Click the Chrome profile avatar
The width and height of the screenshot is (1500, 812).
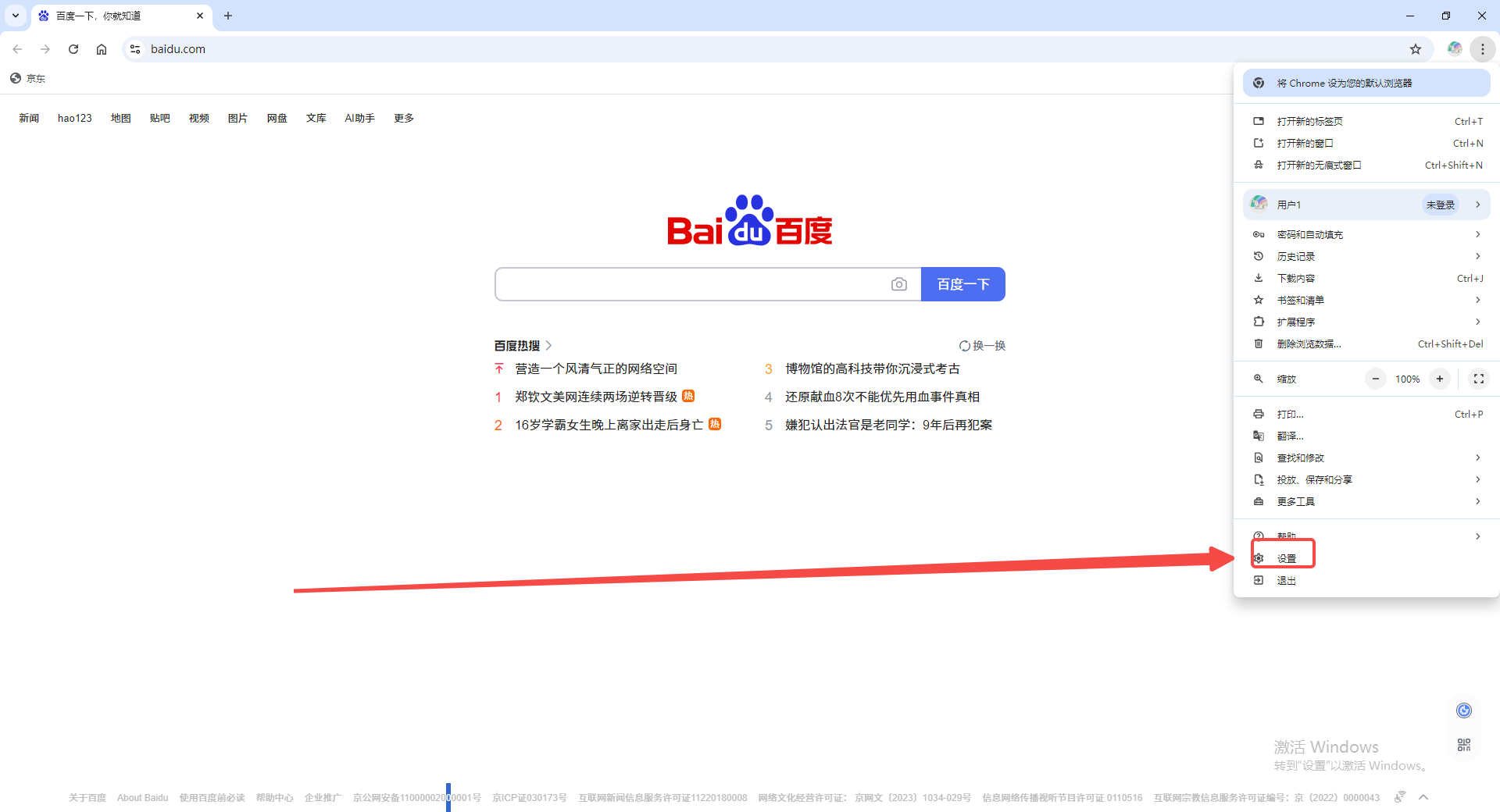1455,48
